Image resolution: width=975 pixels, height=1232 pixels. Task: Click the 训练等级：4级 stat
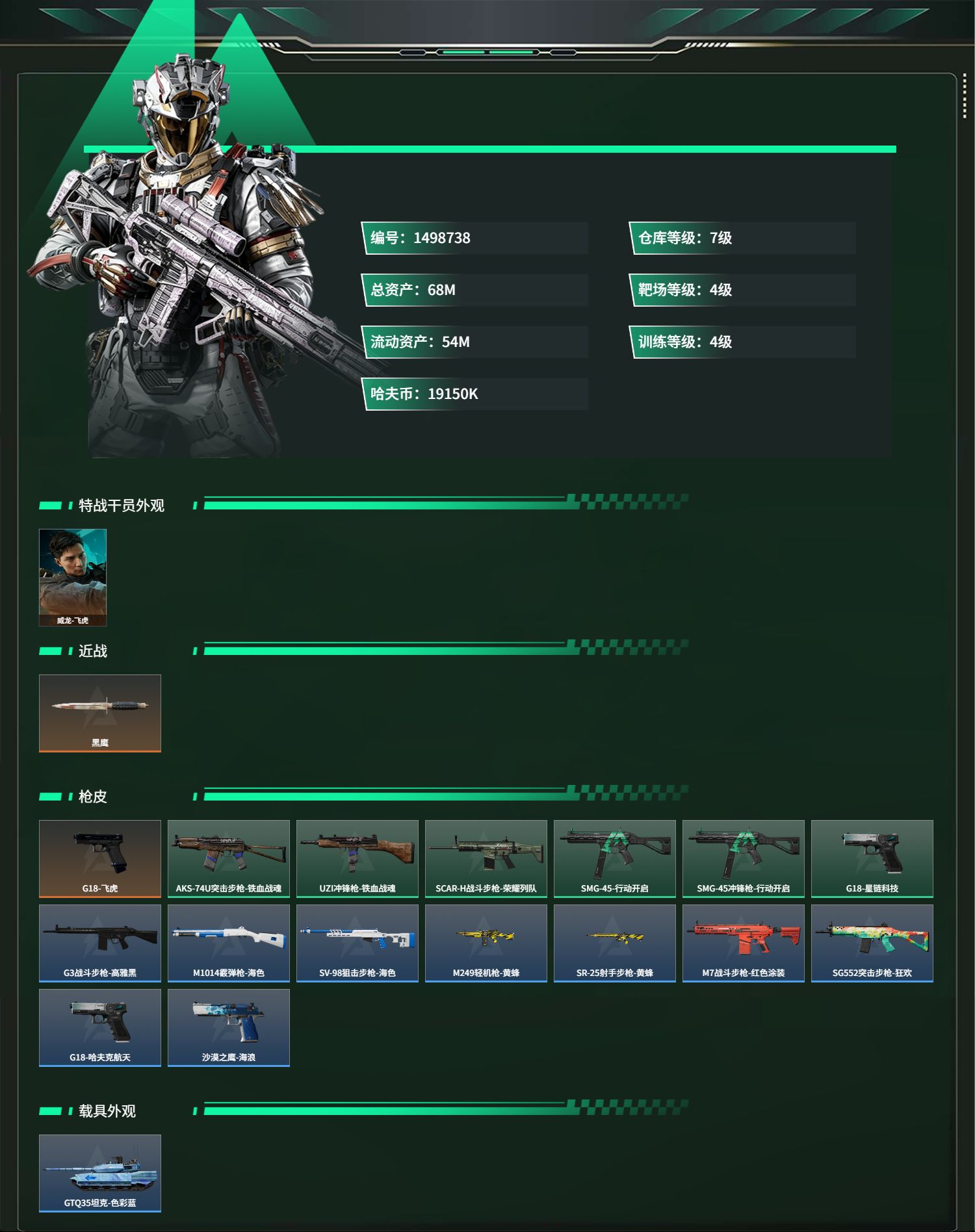click(742, 342)
